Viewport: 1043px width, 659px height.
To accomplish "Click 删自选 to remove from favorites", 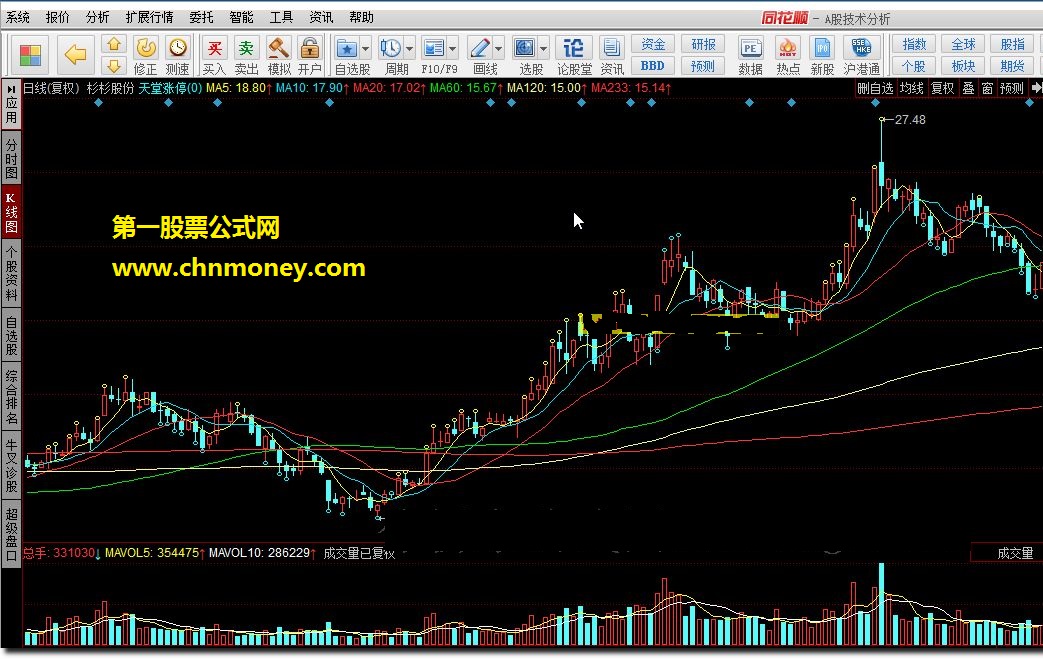I will [x=875, y=88].
